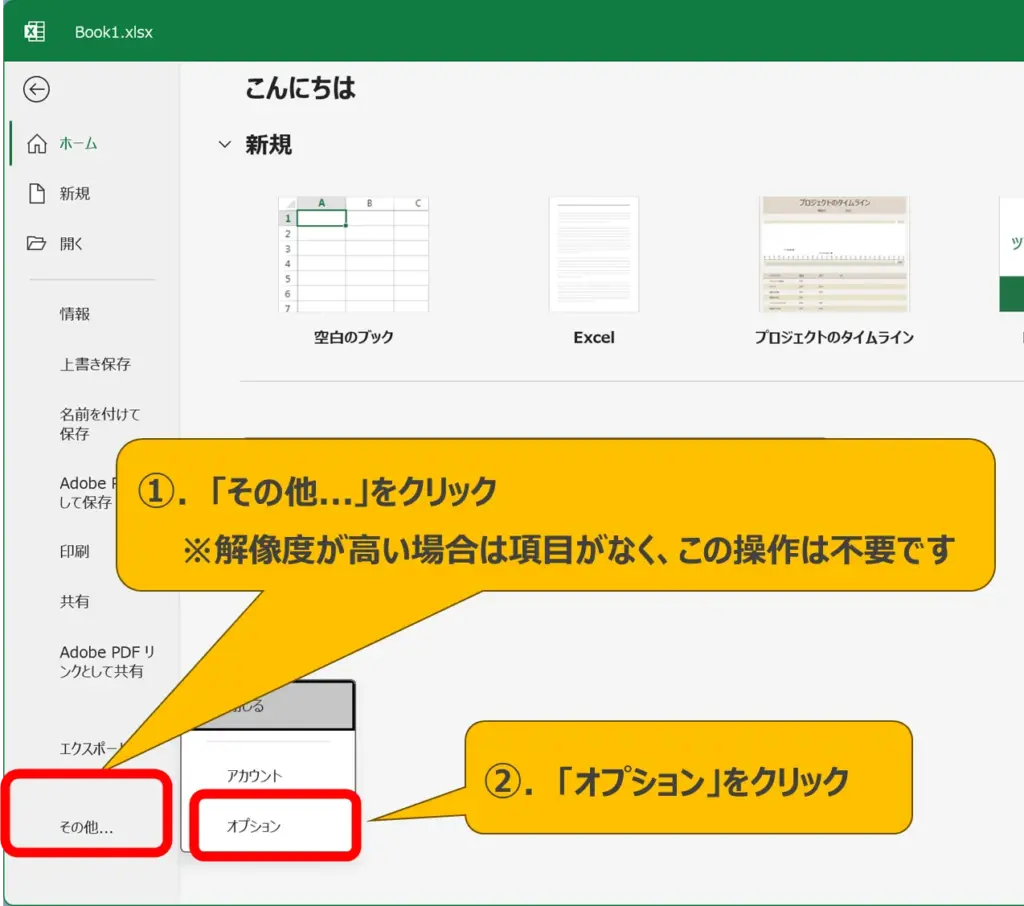1024x906 pixels.
Task: Click the 新規 blank page icon in sidebar
Action: click(37, 194)
